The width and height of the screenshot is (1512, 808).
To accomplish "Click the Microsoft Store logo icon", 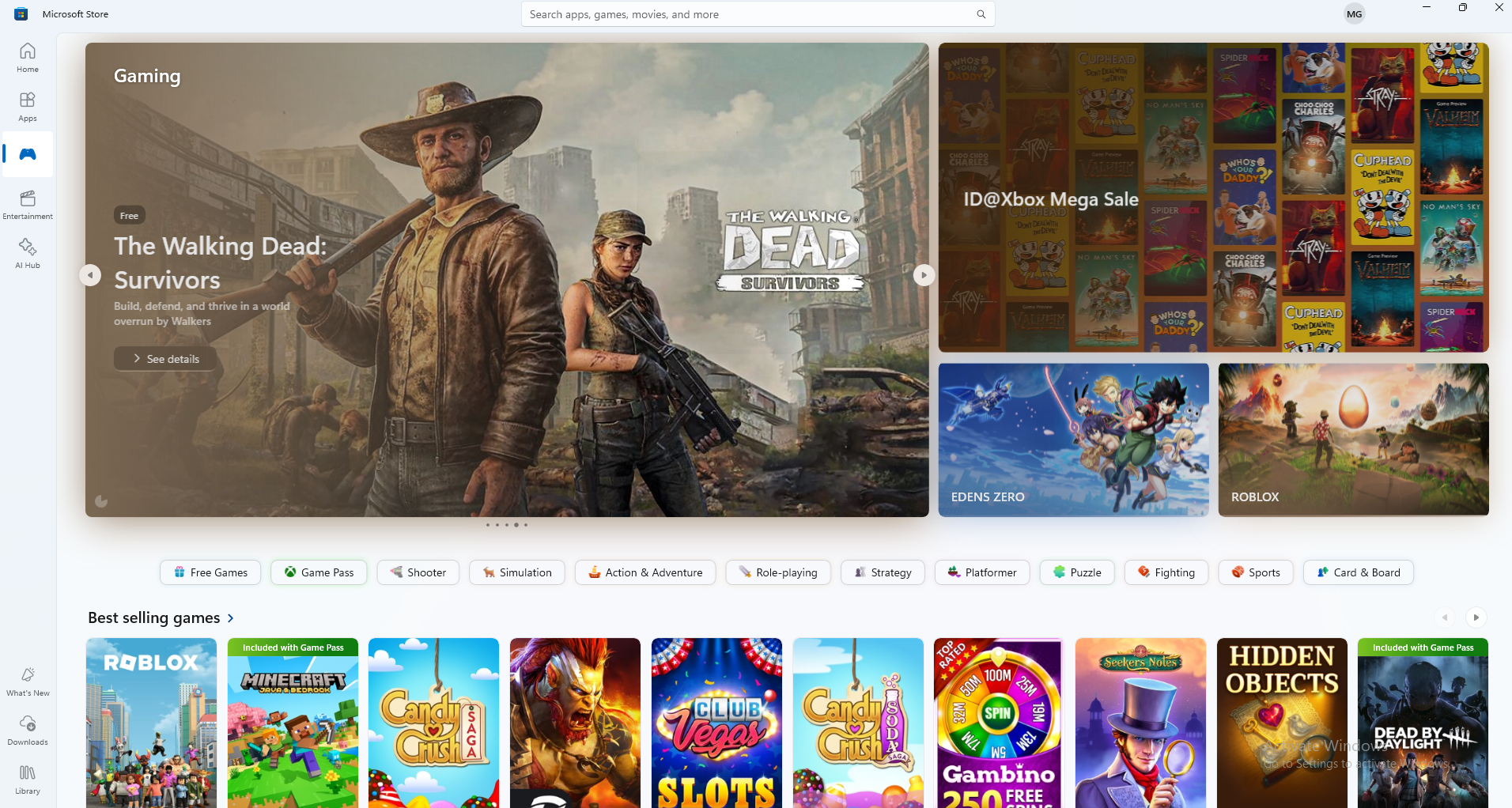I will [x=21, y=13].
